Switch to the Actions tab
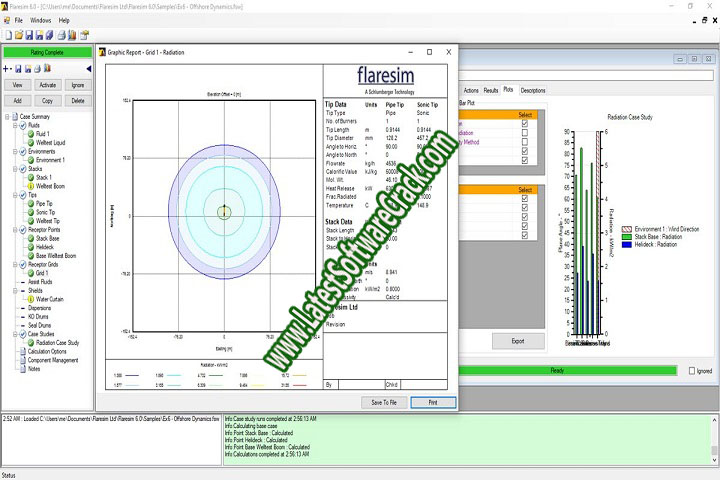This screenshot has width=720, height=480. point(471,90)
